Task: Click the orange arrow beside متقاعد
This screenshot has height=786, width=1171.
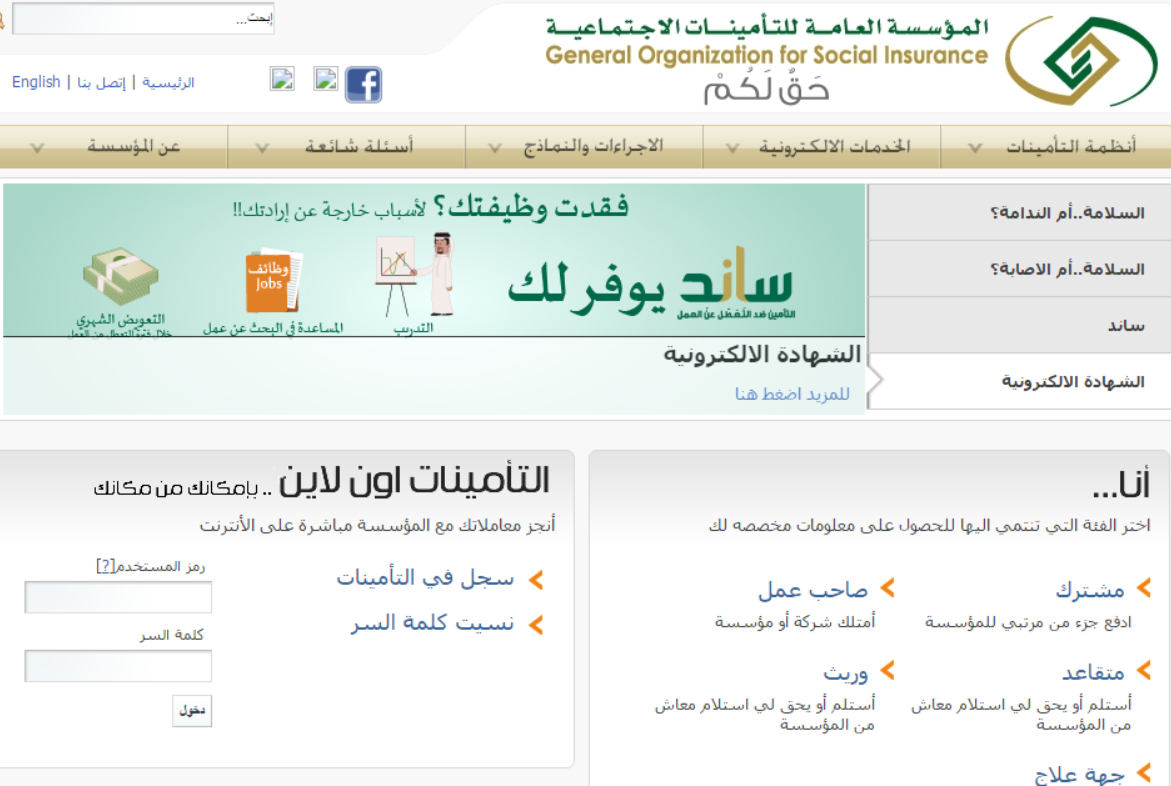Action: point(1143,671)
